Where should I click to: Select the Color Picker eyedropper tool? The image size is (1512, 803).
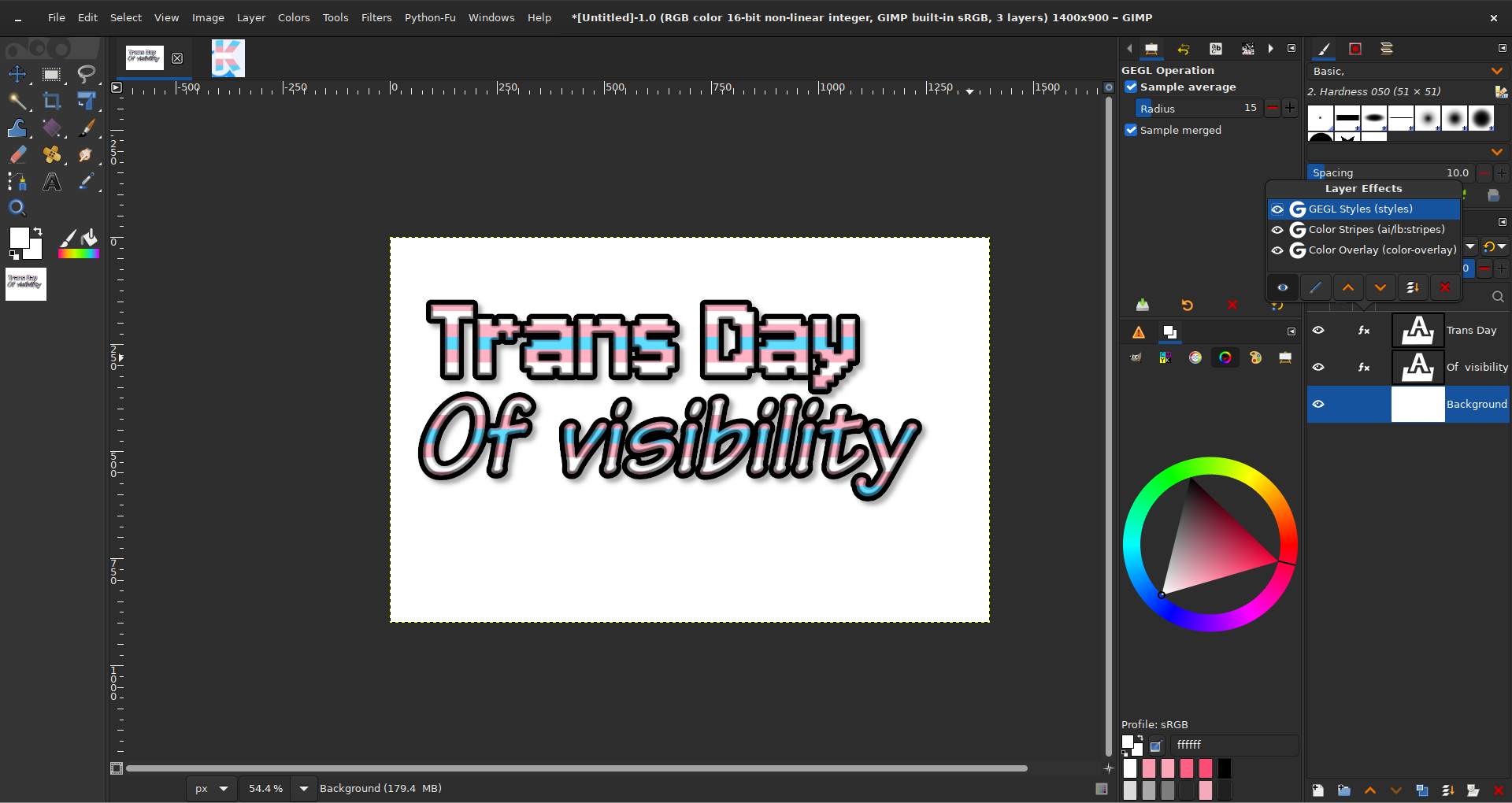[86, 182]
